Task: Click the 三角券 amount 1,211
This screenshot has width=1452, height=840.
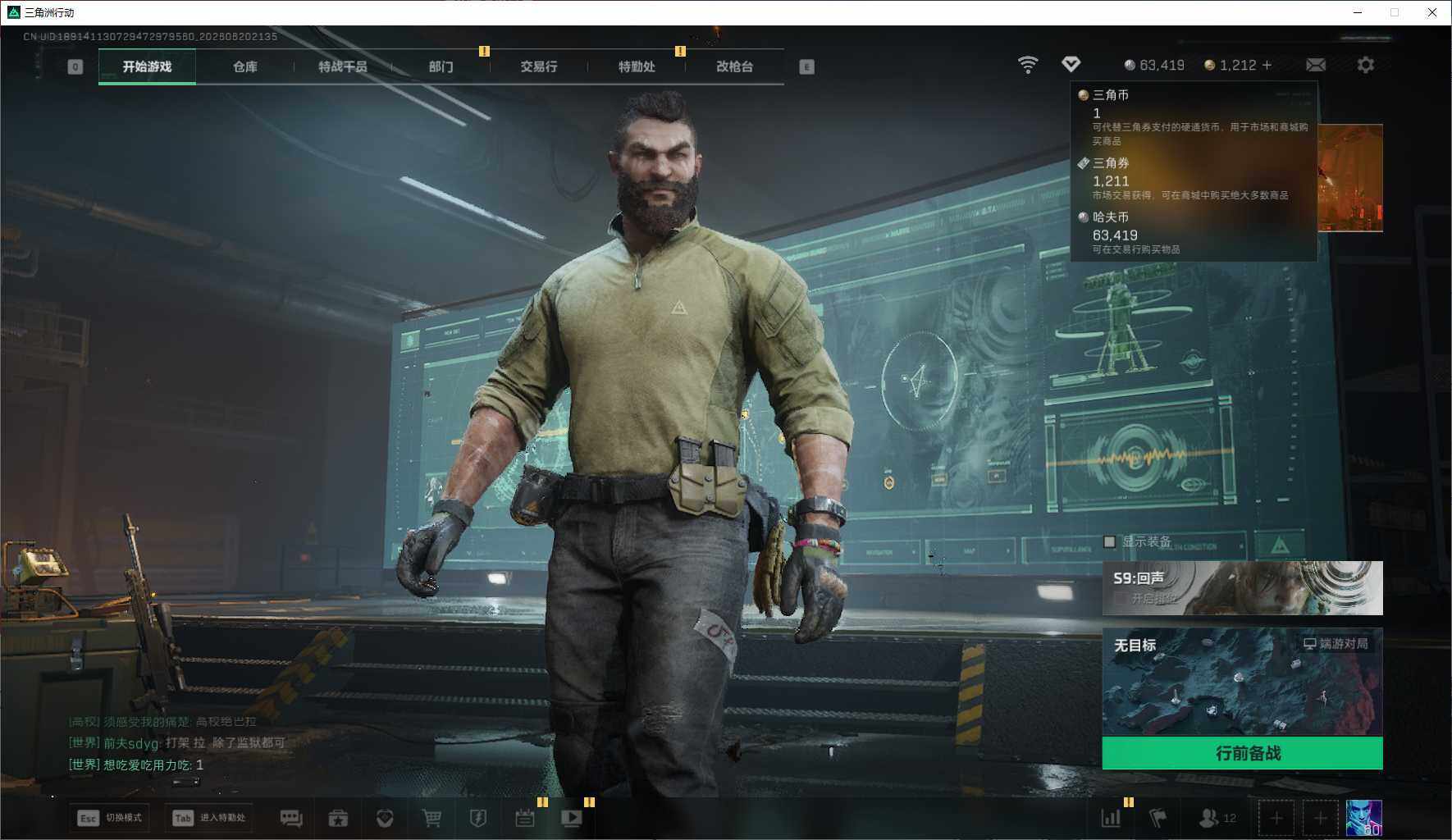Action: point(1111,181)
